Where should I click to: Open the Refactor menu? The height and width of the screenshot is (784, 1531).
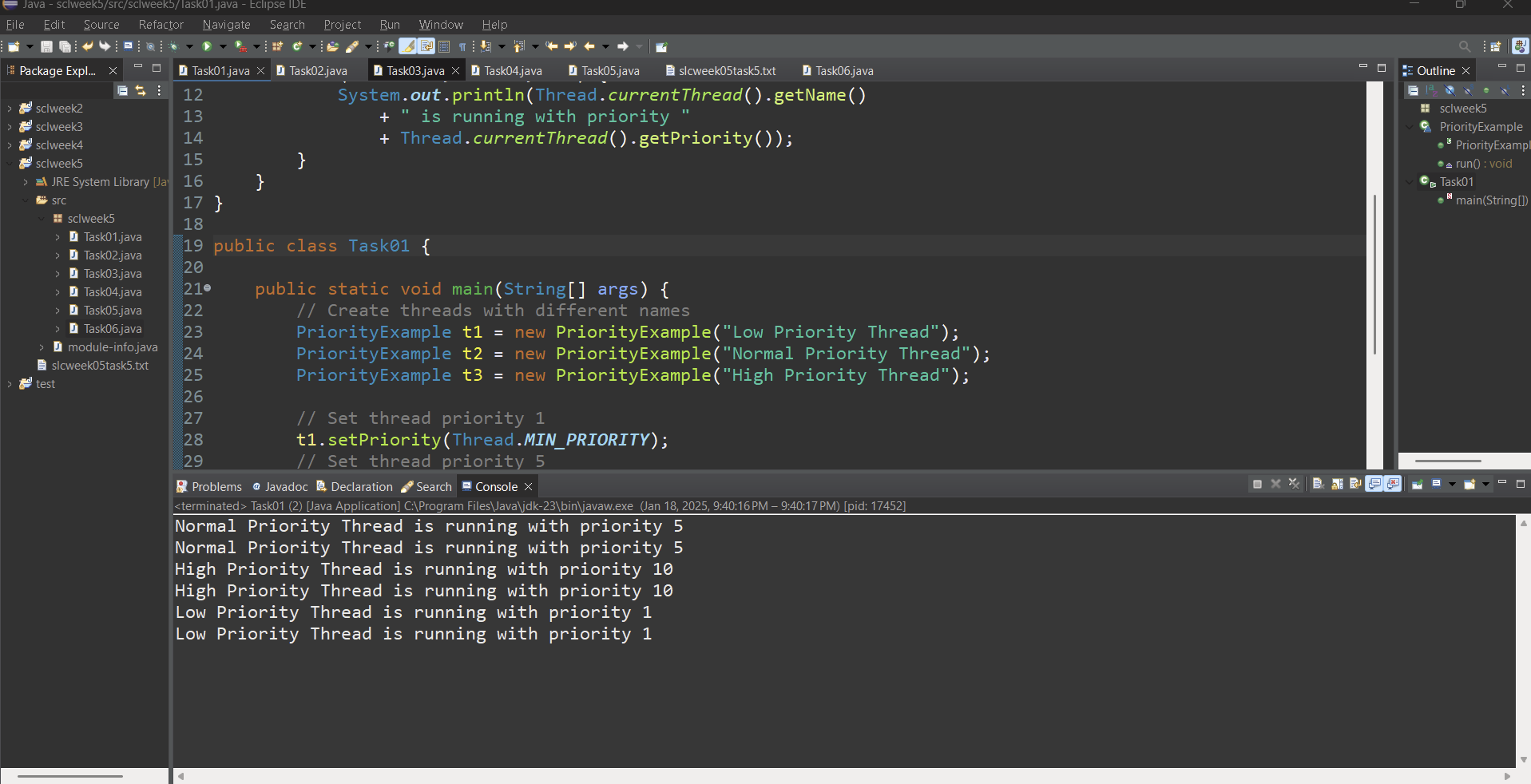(161, 25)
